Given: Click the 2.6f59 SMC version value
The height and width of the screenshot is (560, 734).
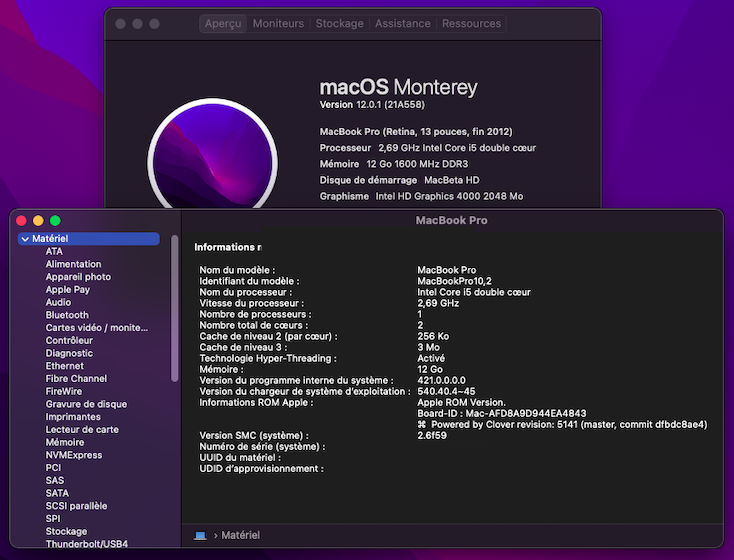Looking at the screenshot, I should [x=432, y=435].
